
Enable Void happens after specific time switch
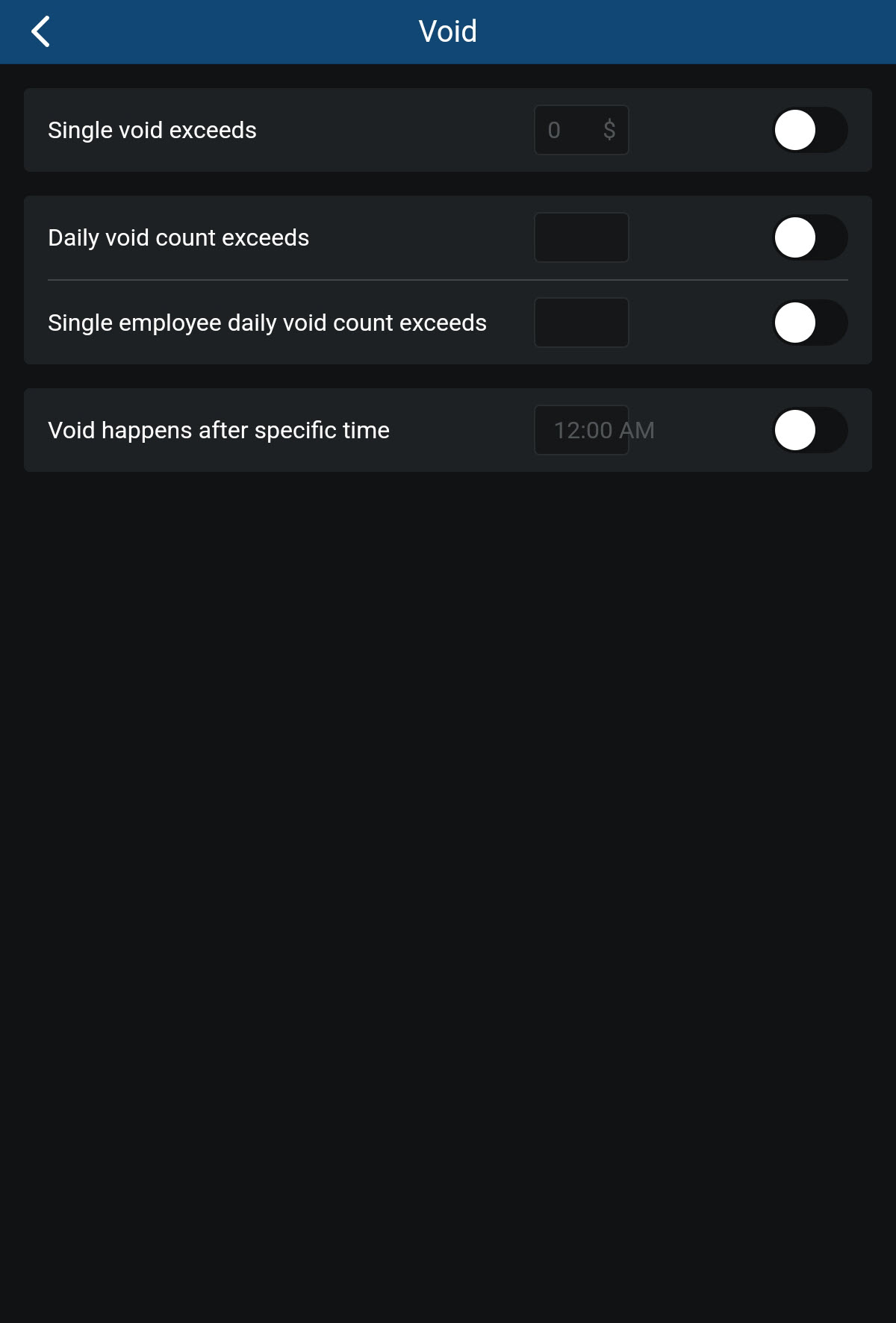809,430
